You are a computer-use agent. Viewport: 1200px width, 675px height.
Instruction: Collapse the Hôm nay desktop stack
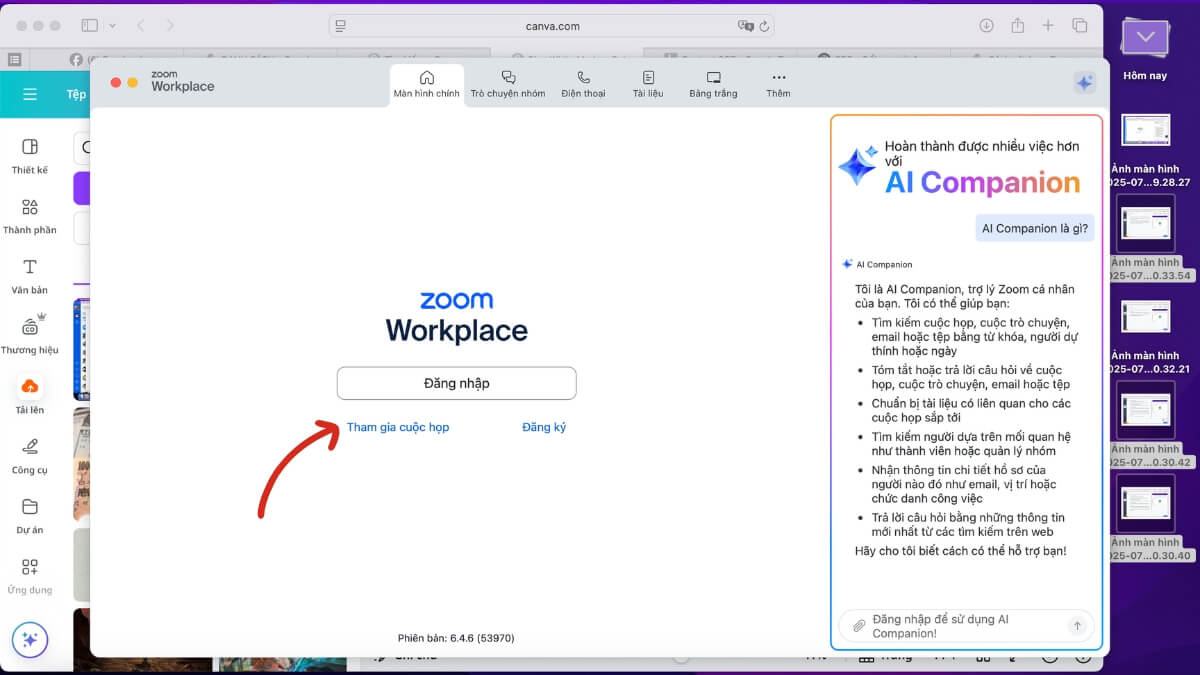tap(1145, 42)
